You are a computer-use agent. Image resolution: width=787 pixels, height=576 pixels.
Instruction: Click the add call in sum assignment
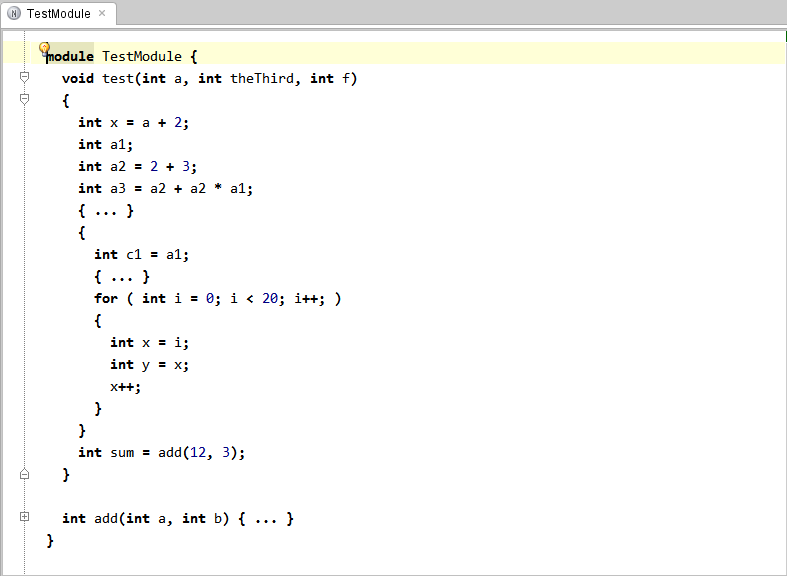click(169, 452)
